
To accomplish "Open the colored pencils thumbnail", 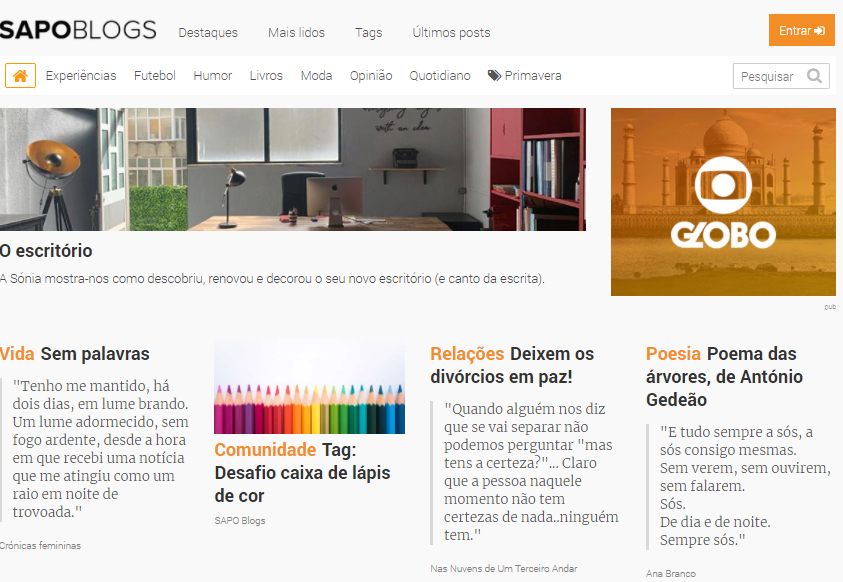I will pyautogui.click(x=309, y=387).
